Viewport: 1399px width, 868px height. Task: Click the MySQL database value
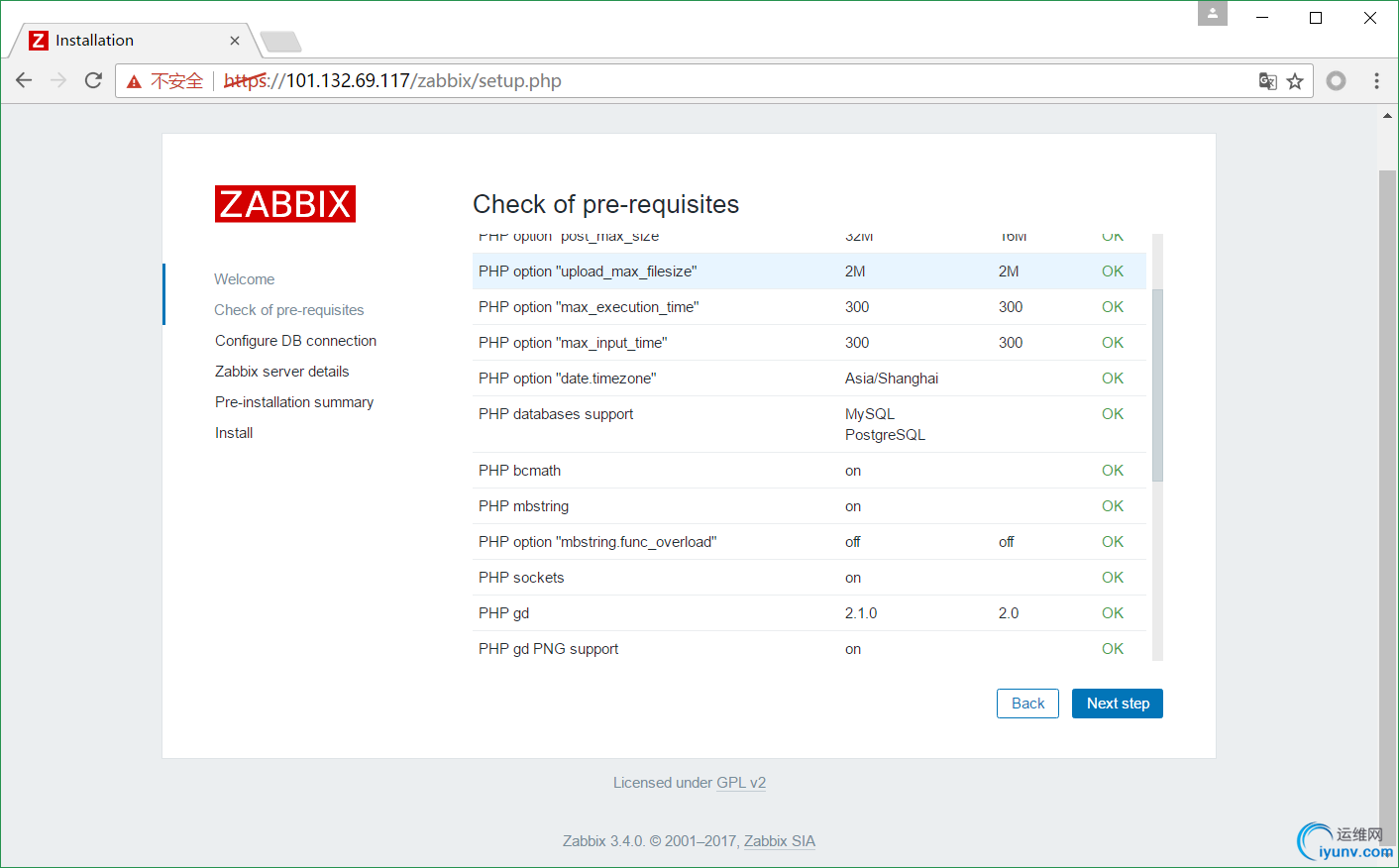point(870,414)
